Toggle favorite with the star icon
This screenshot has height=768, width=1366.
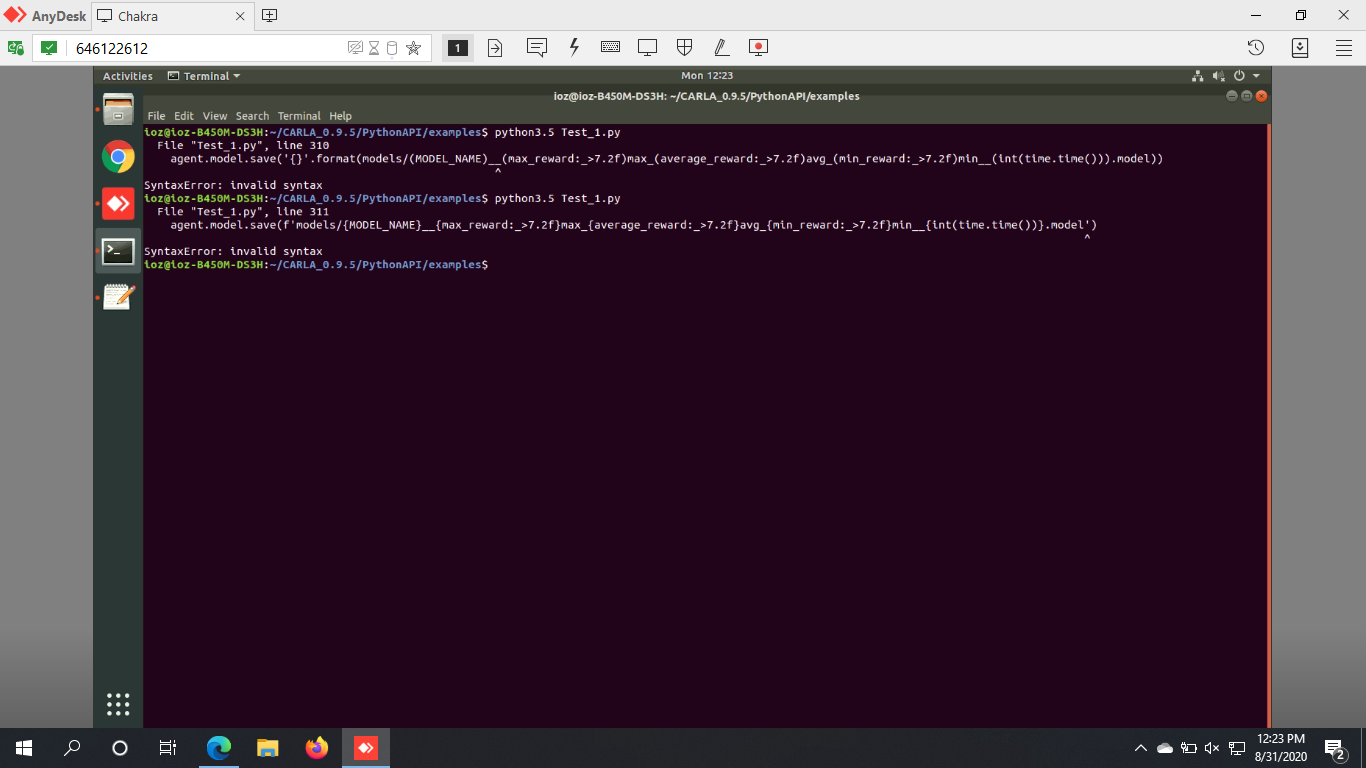click(413, 47)
